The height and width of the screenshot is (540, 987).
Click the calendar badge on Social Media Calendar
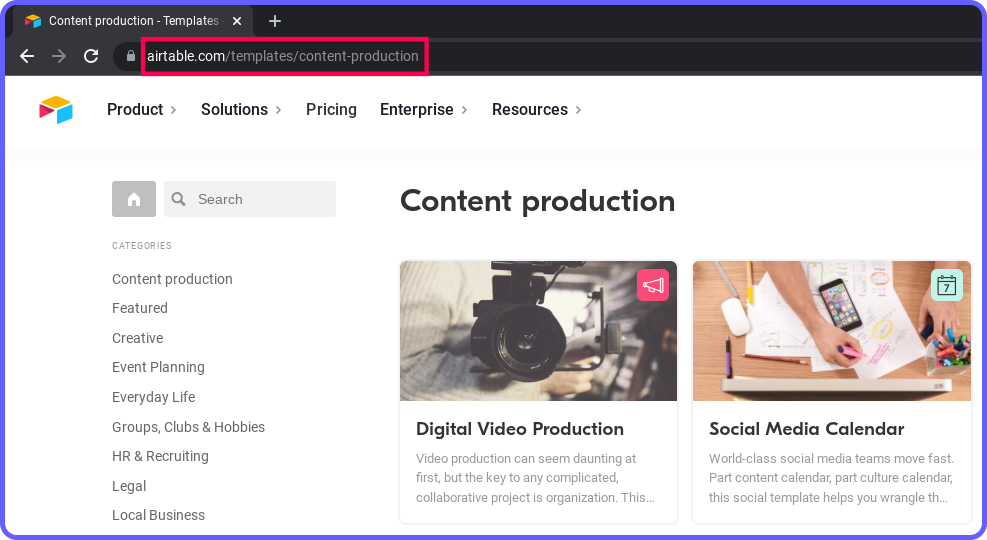tap(947, 285)
